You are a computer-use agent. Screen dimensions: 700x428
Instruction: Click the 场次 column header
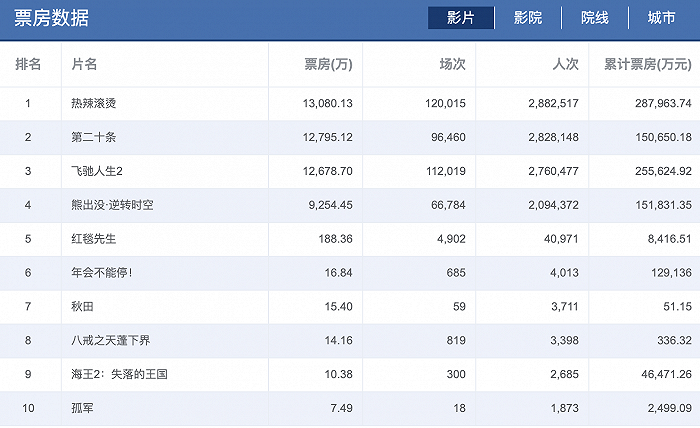453,65
